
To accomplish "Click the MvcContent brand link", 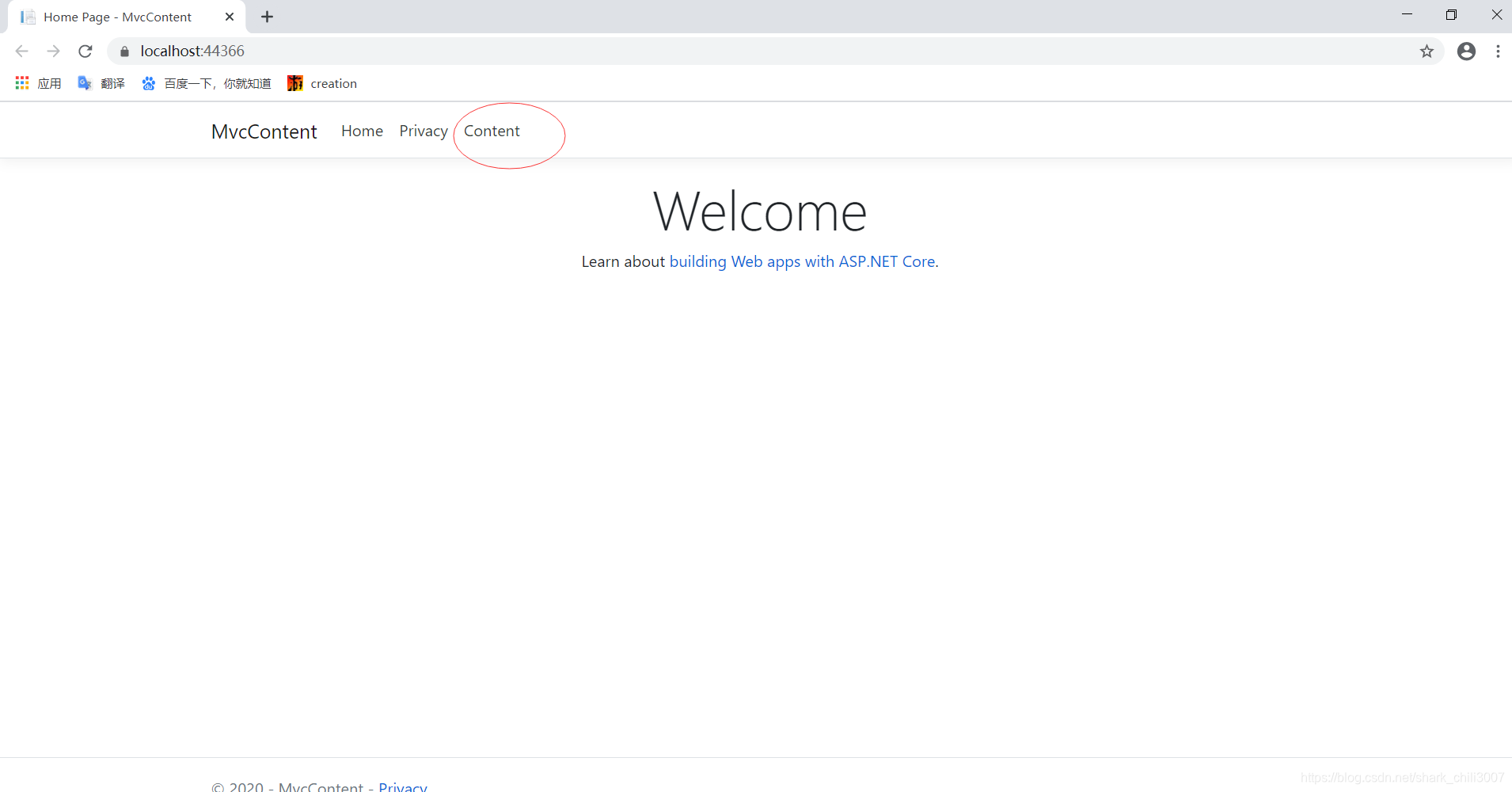I will point(264,131).
